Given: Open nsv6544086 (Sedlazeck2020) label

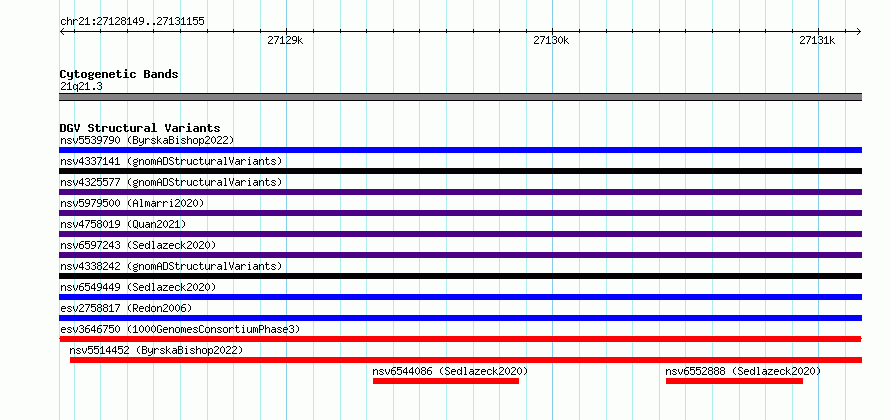Looking at the screenshot, I should 450,371.
